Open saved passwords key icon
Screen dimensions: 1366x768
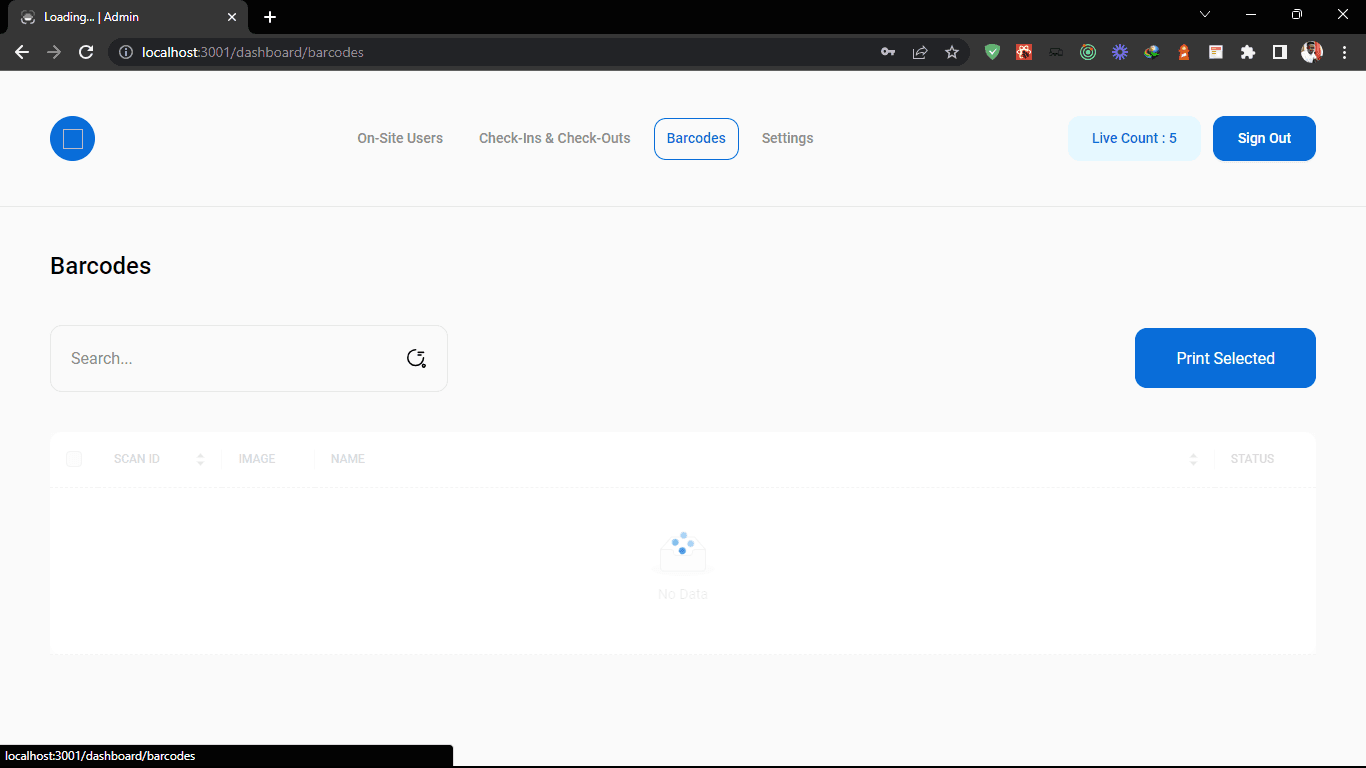click(888, 52)
